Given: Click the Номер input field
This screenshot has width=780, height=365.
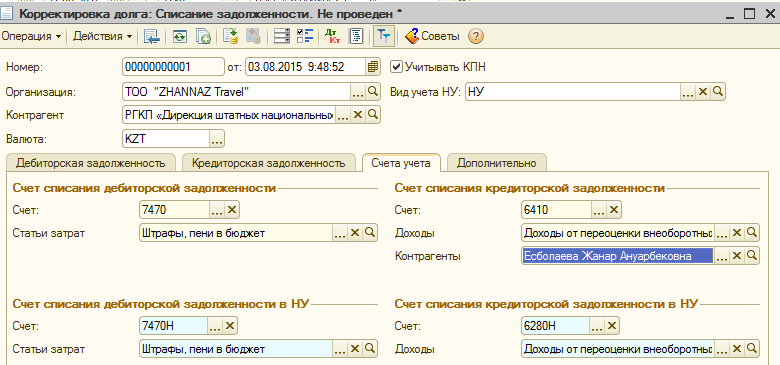Looking at the screenshot, I should (173, 66).
